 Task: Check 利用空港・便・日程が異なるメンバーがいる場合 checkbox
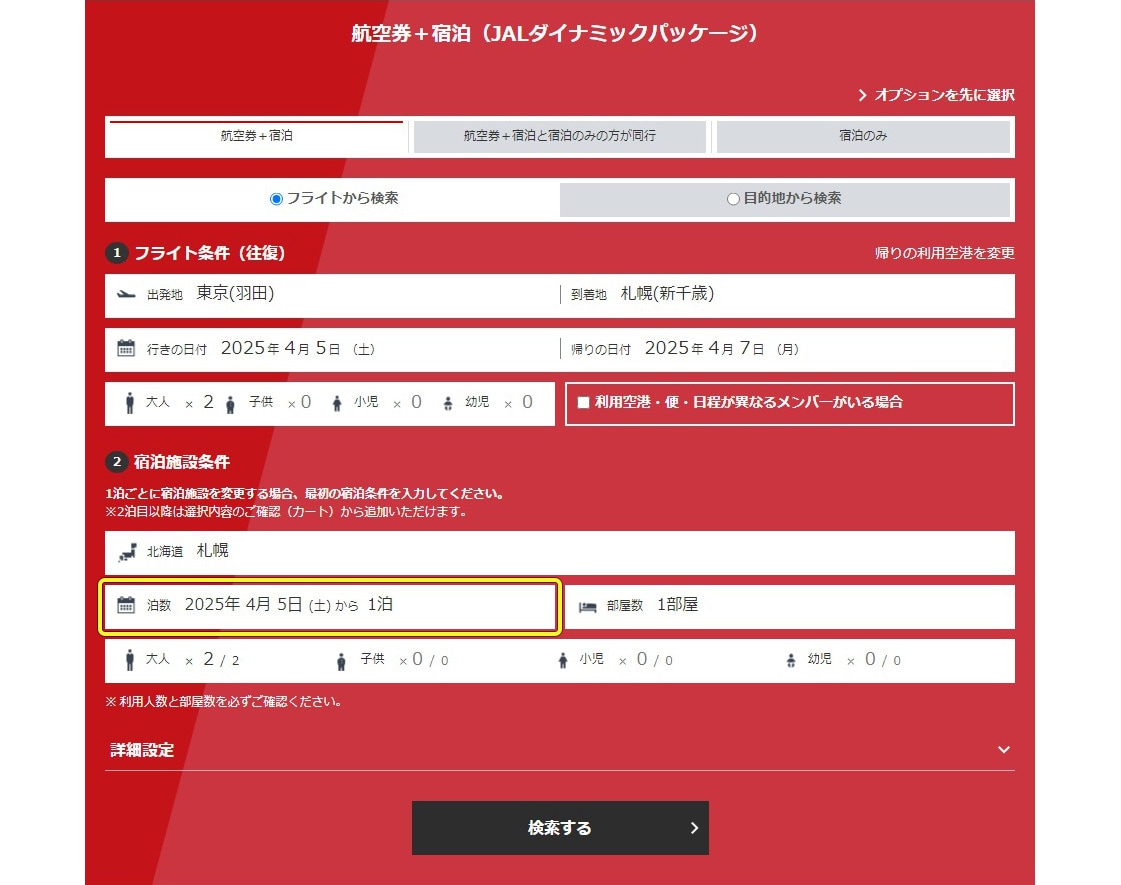[x=583, y=402]
